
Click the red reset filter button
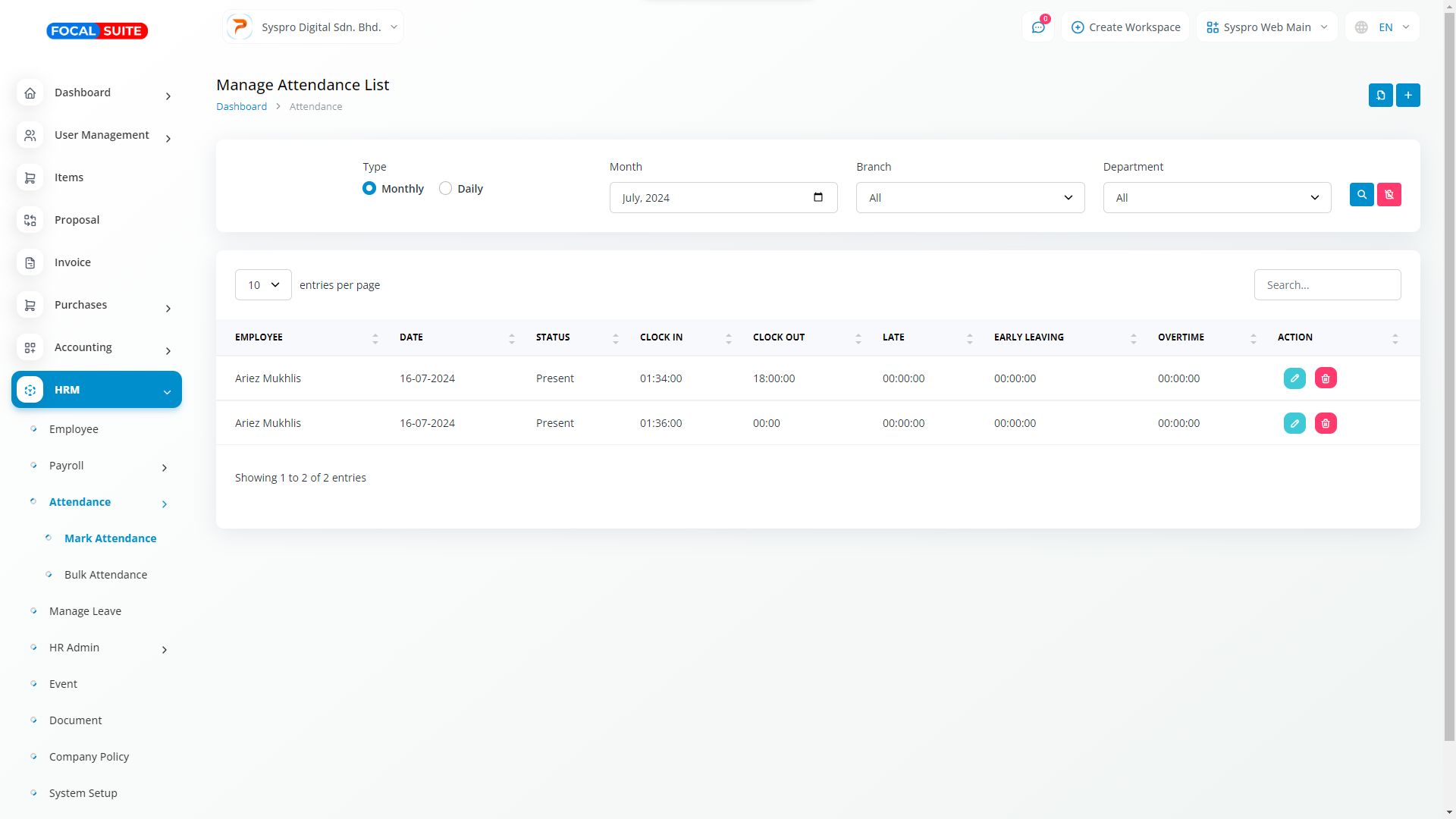coord(1389,195)
